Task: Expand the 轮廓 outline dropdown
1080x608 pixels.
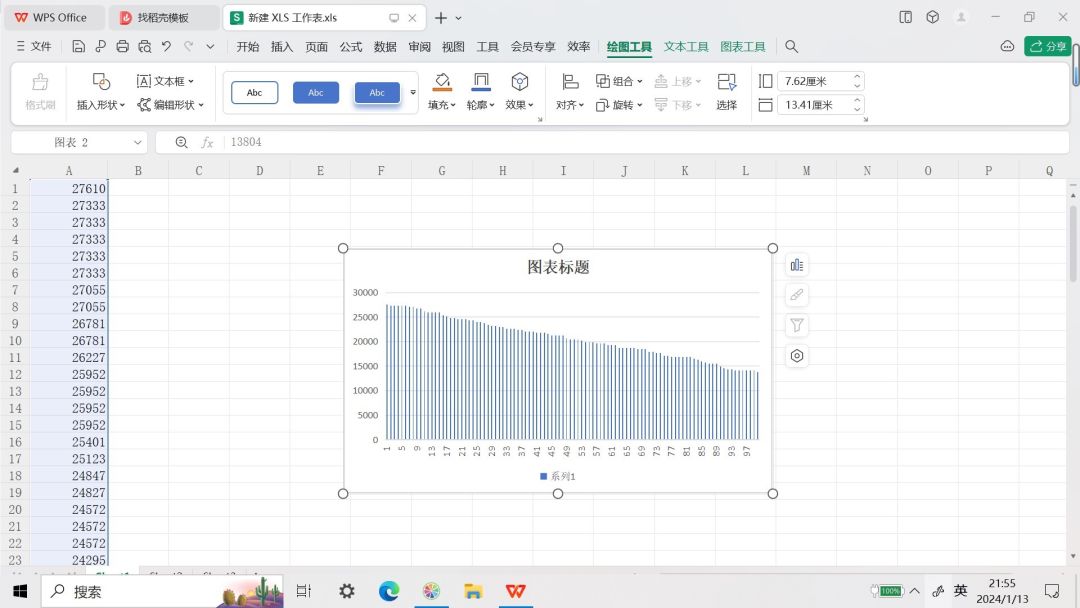Action: click(x=481, y=105)
